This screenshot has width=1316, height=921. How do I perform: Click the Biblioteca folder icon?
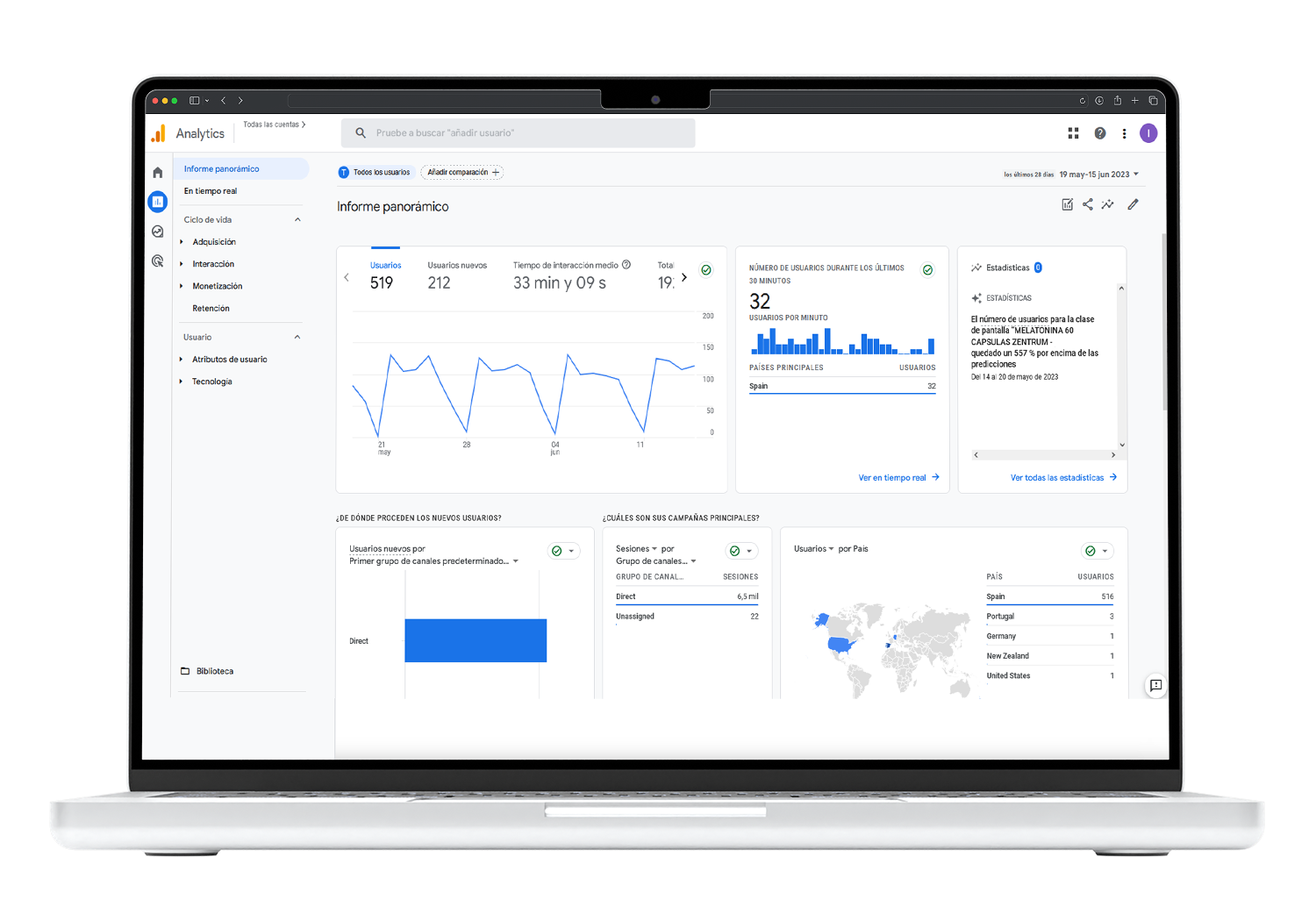click(x=185, y=671)
